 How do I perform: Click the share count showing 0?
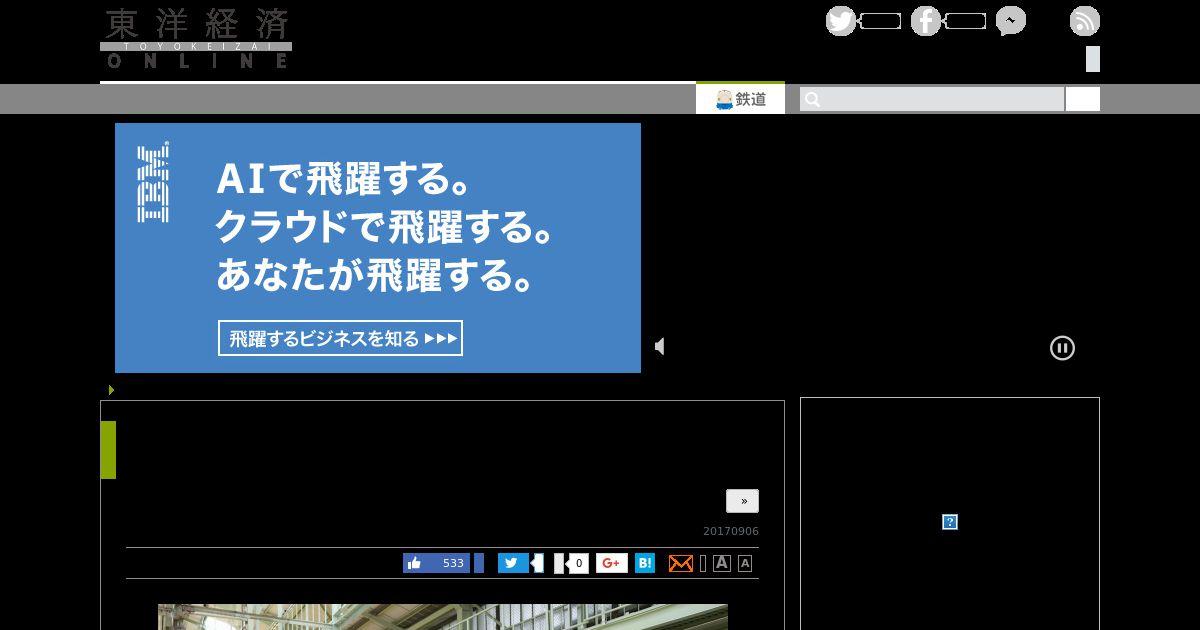[x=577, y=563]
